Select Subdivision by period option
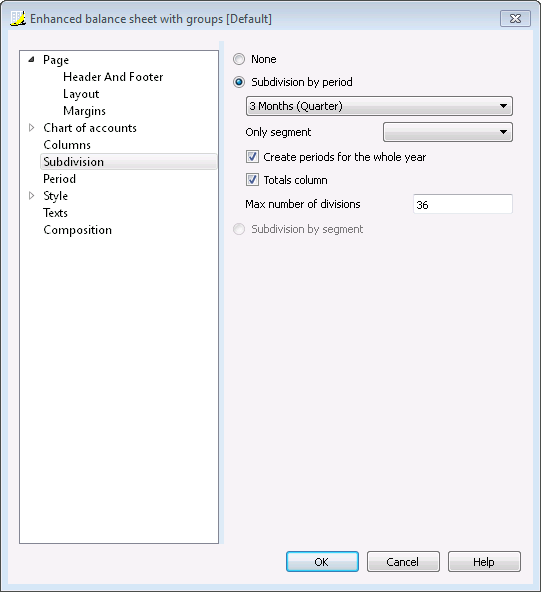541x592 pixels. pos(239,82)
